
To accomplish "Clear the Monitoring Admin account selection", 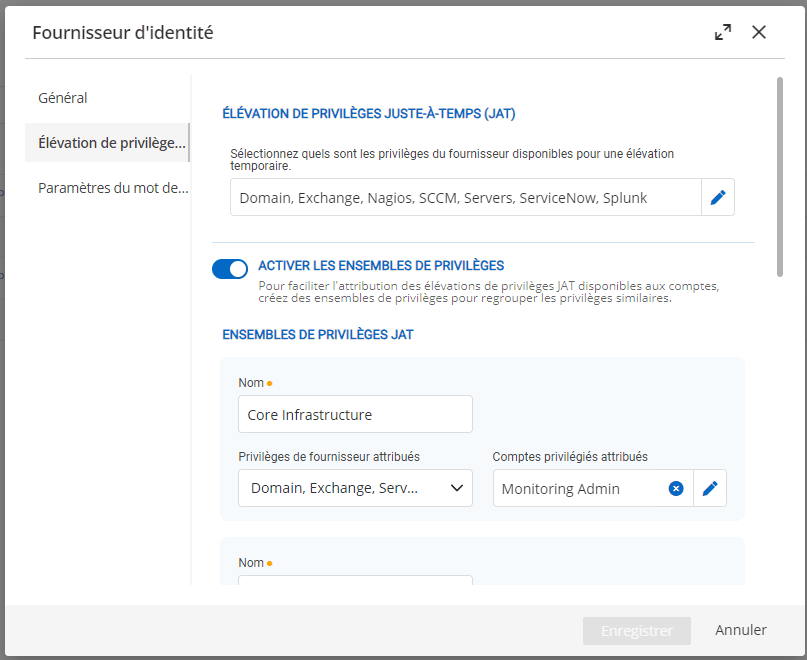I will pos(676,488).
